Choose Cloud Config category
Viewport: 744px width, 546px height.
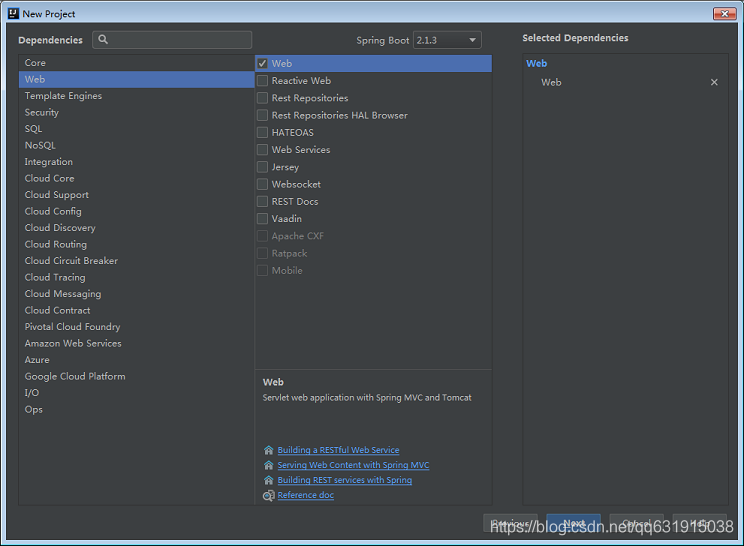tap(136, 211)
